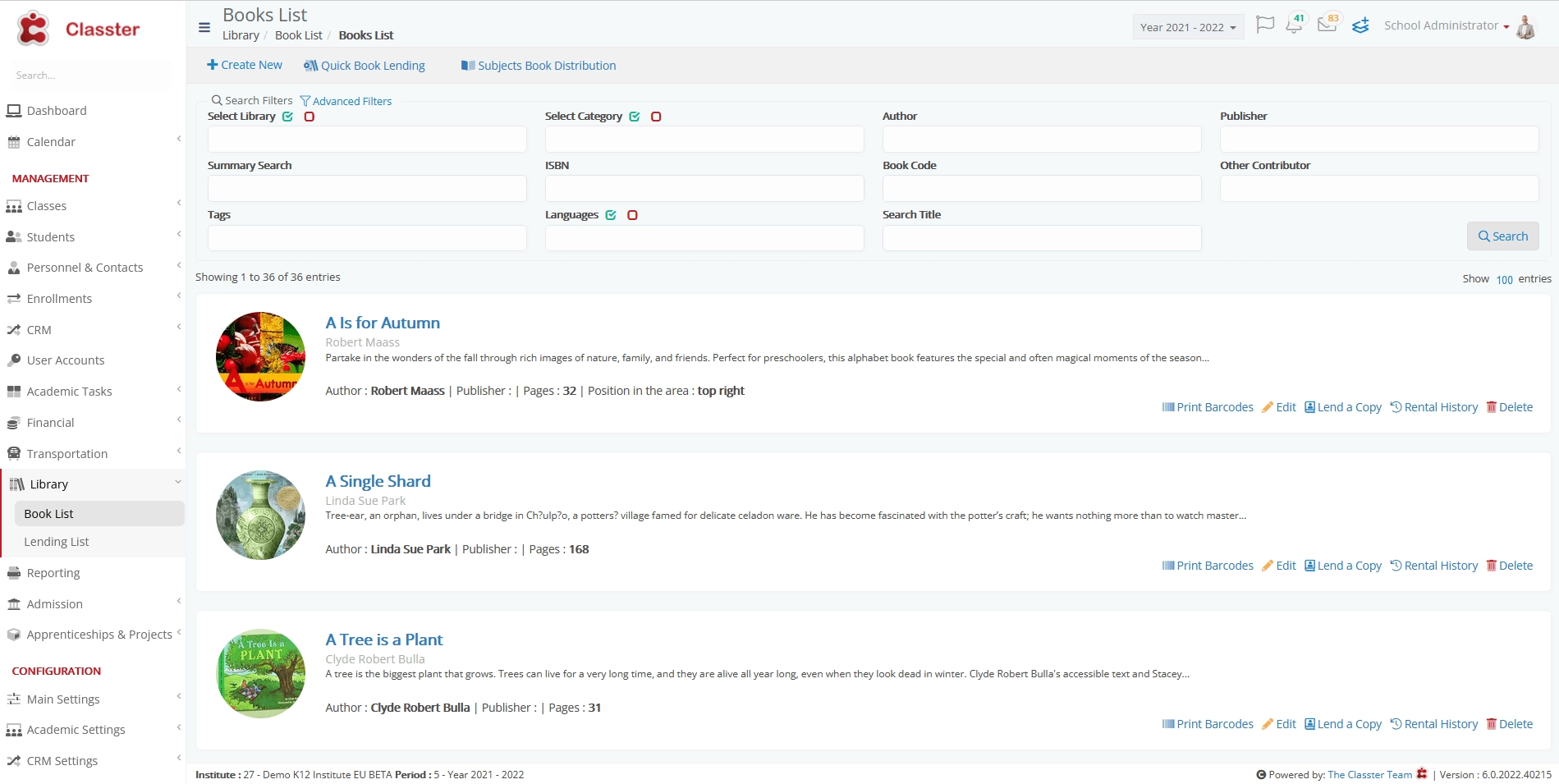This screenshot has width=1559, height=784.
Task: Toggle the hamburger sidebar menu icon
Action: tap(204, 27)
